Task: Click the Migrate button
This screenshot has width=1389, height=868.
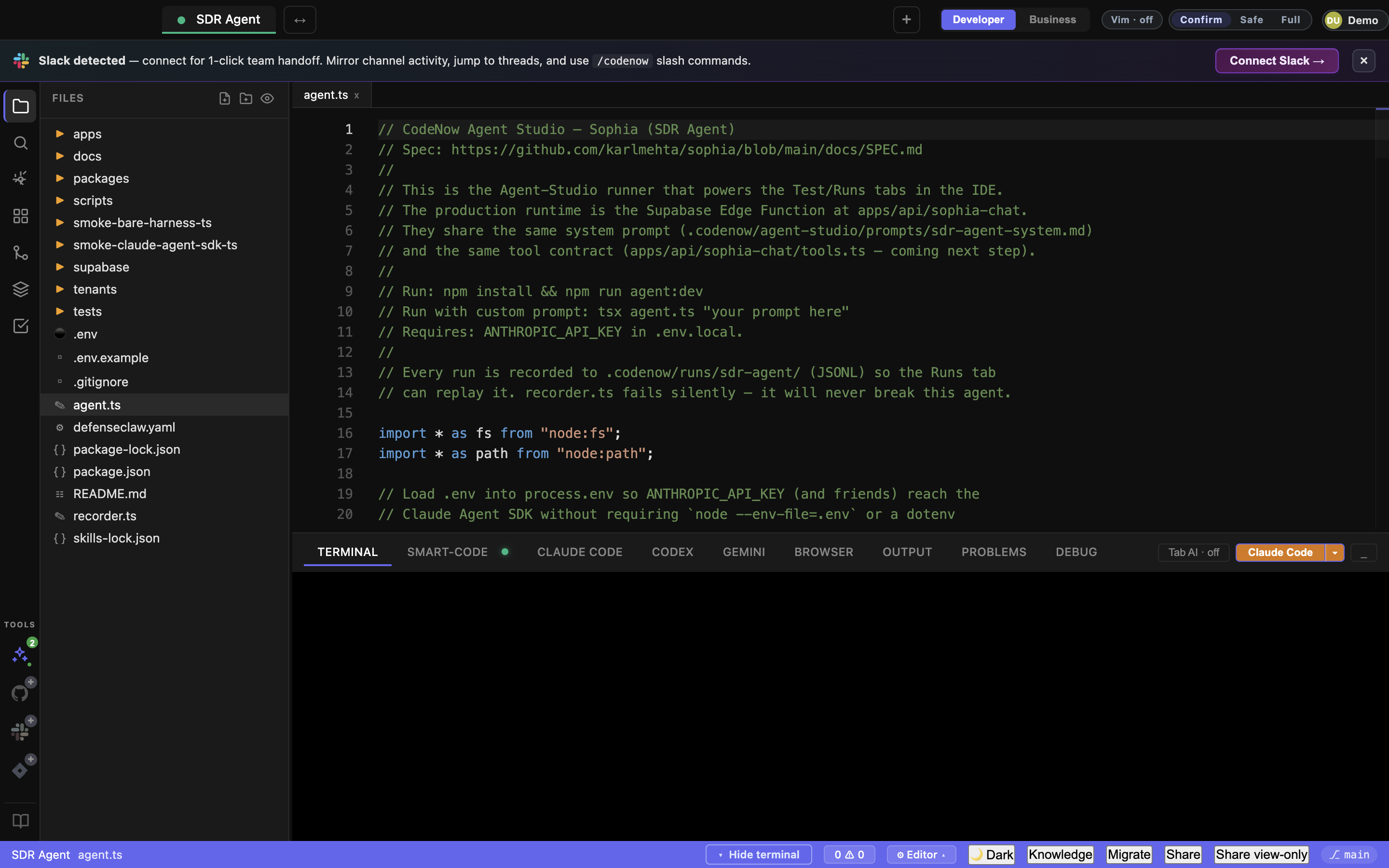Action: pyautogui.click(x=1129, y=855)
